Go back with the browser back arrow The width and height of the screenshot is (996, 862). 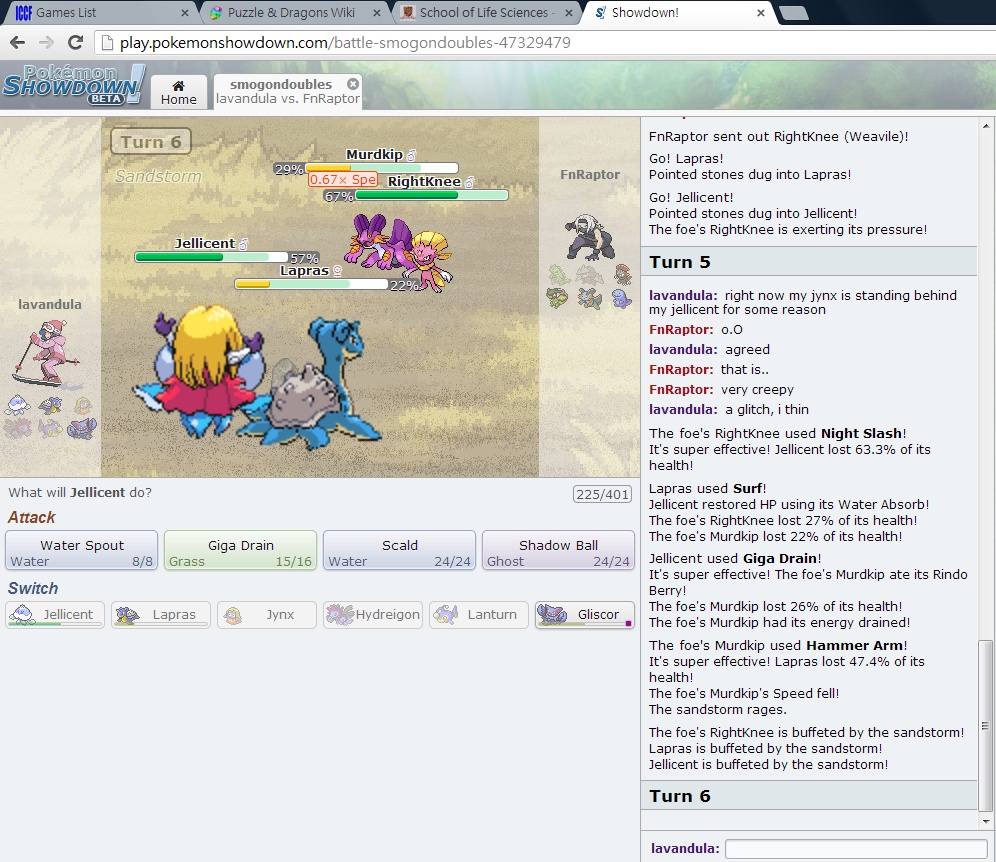[18, 43]
